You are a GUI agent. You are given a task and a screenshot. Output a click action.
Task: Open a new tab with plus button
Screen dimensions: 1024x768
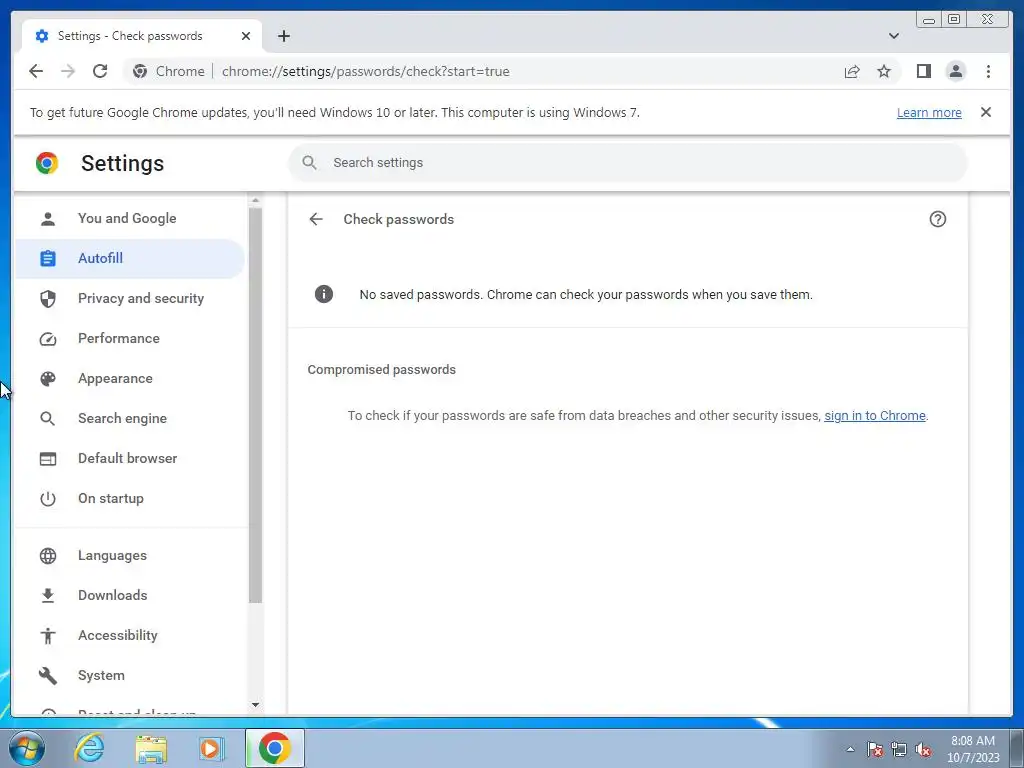point(283,36)
